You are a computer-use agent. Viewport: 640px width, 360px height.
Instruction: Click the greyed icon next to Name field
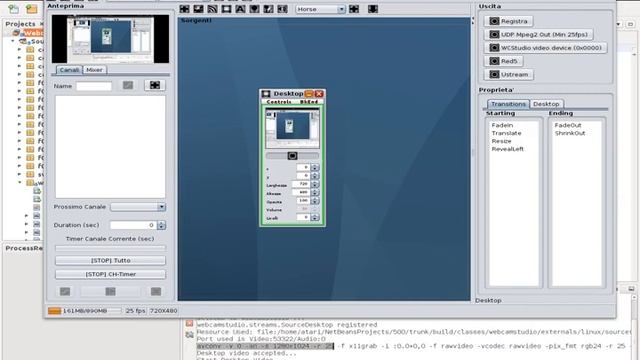128,85
